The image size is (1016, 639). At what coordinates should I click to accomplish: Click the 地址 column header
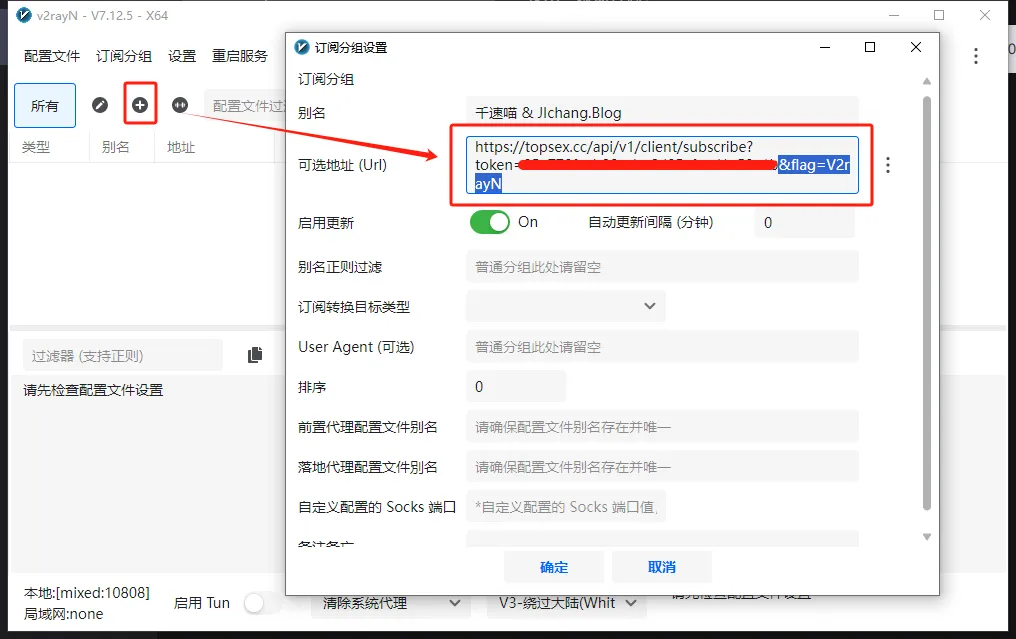181,147
